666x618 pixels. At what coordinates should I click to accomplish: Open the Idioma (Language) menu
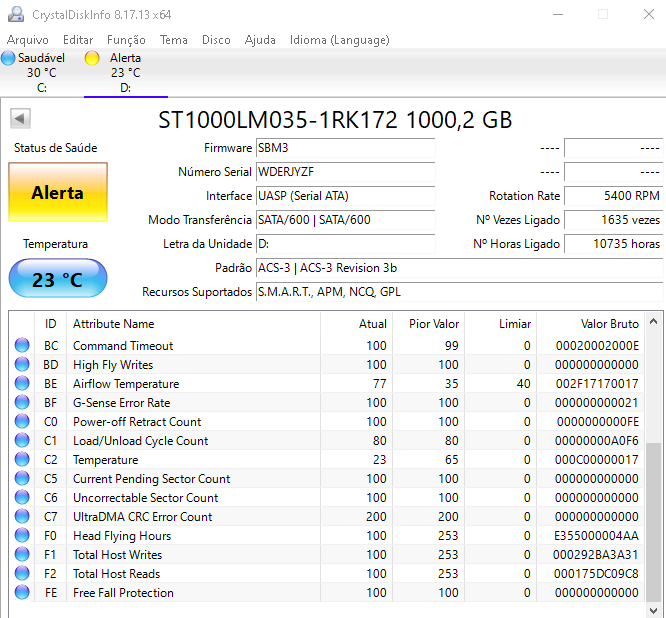[x=340, y=40]
